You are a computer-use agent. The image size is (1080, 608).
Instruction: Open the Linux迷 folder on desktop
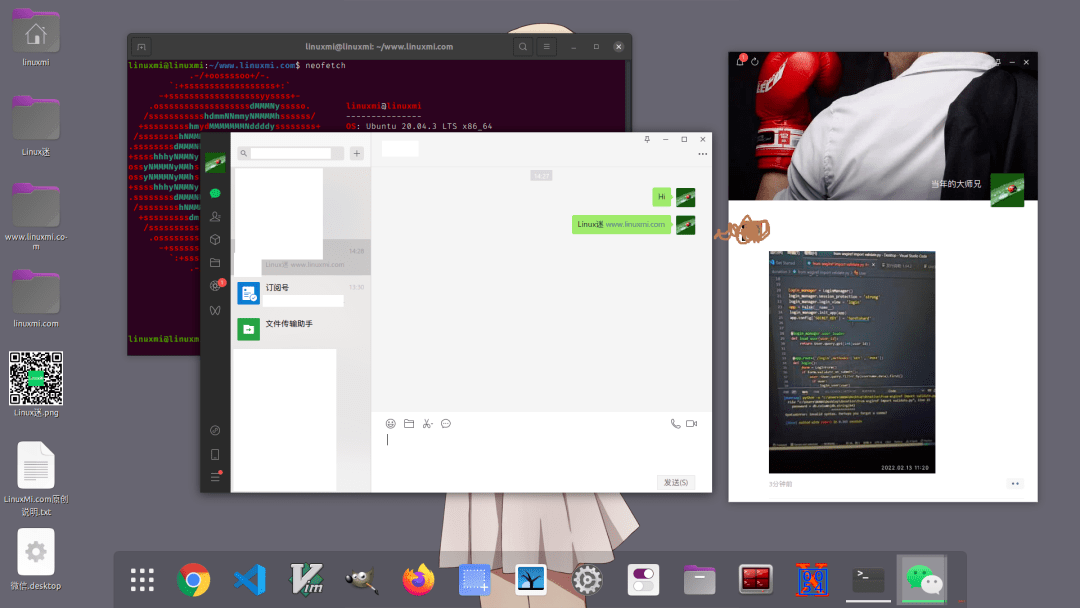point(36,127)
